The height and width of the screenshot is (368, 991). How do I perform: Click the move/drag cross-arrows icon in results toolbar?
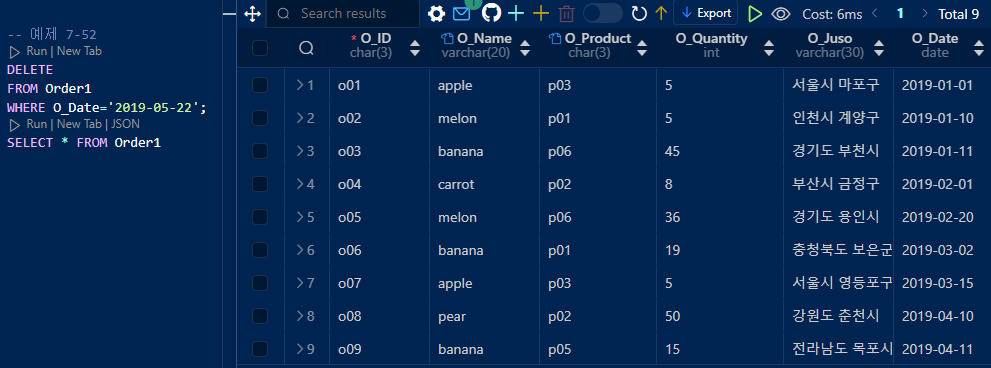[252, 14]
